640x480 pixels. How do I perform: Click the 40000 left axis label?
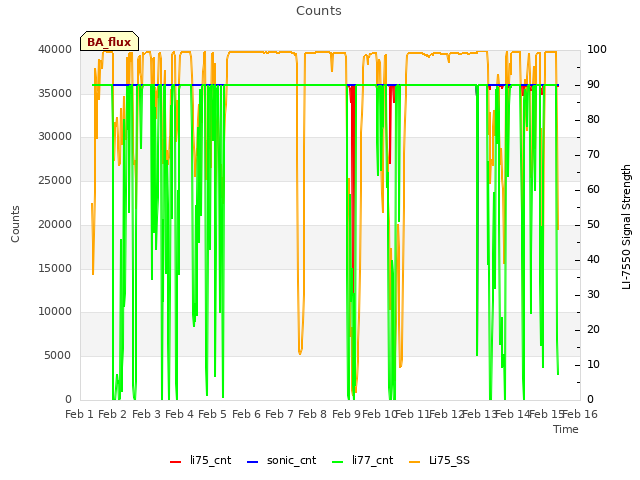tap(55, 49)
